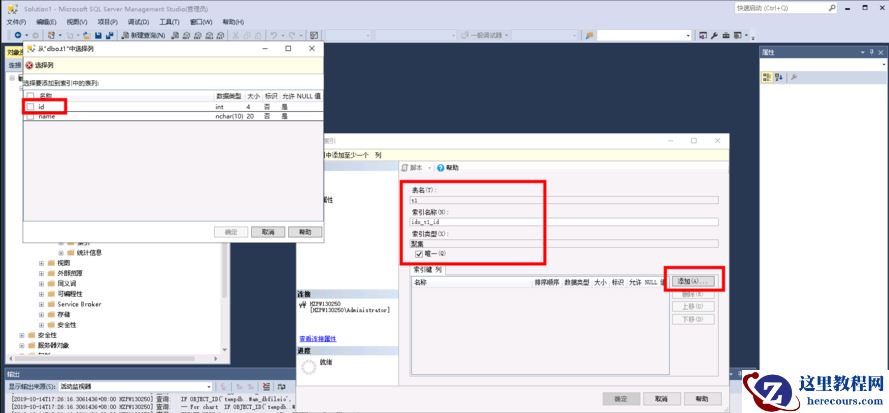
Task: Uncheck the Unique (唯一) checkbox
Action: 420,254
